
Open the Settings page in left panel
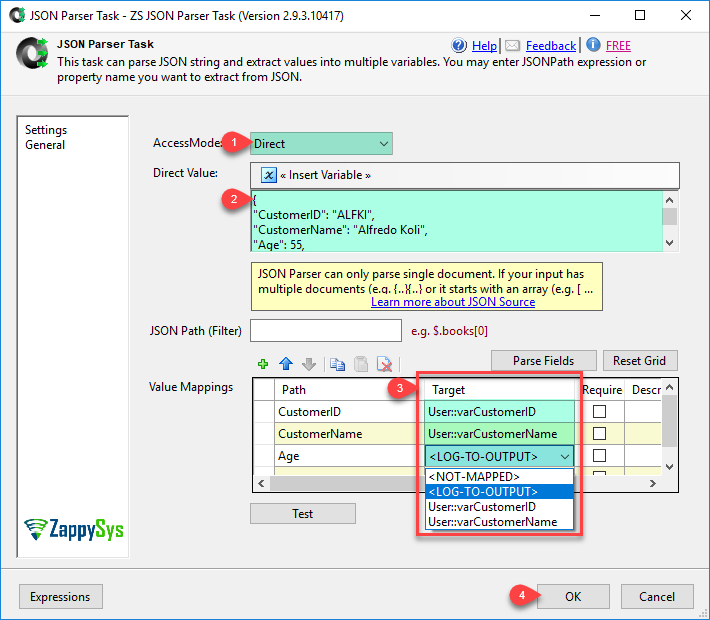click(x=46, y=130)
